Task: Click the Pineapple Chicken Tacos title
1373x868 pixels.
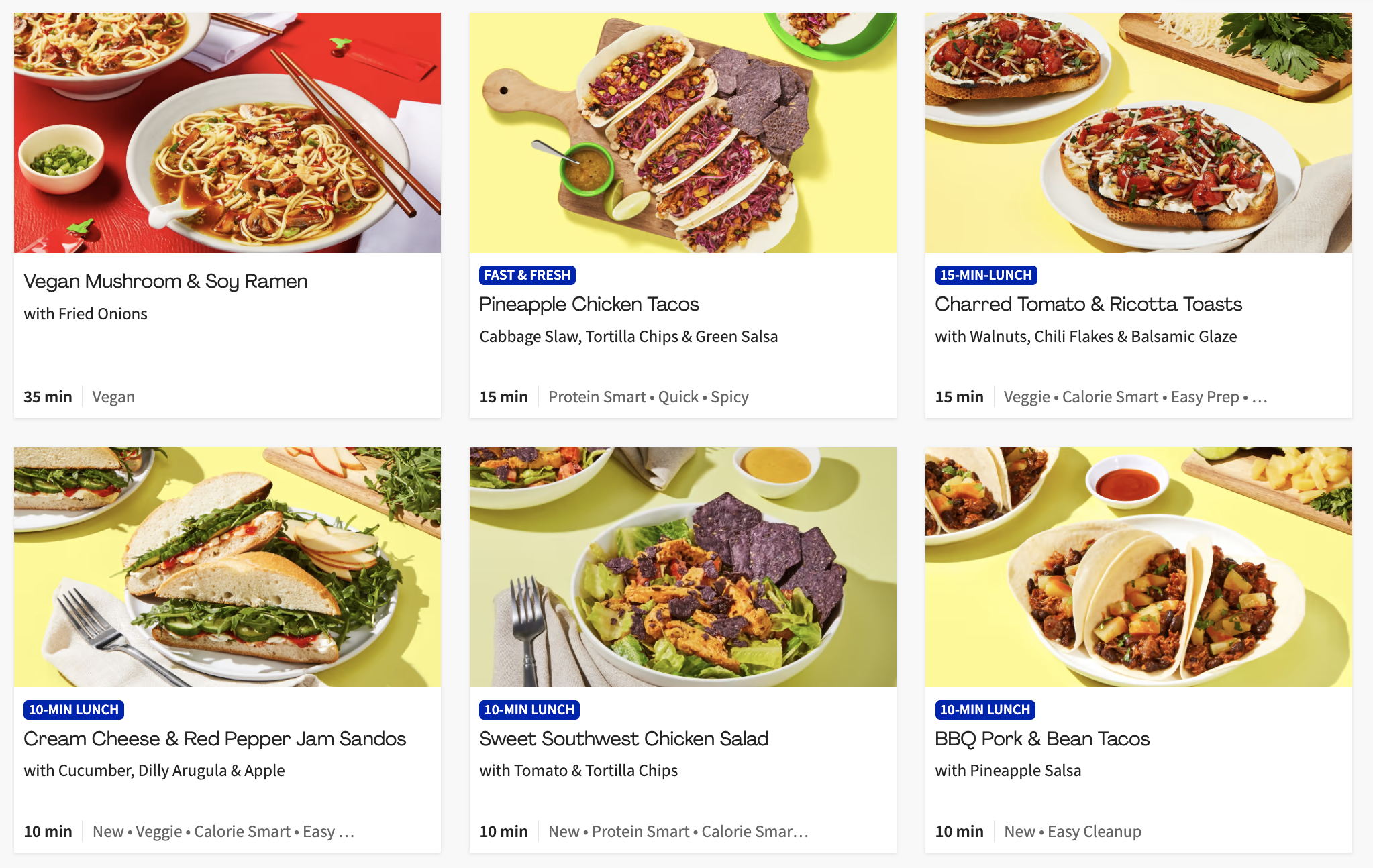Action: pyautogui.click(x=589, y=304)
